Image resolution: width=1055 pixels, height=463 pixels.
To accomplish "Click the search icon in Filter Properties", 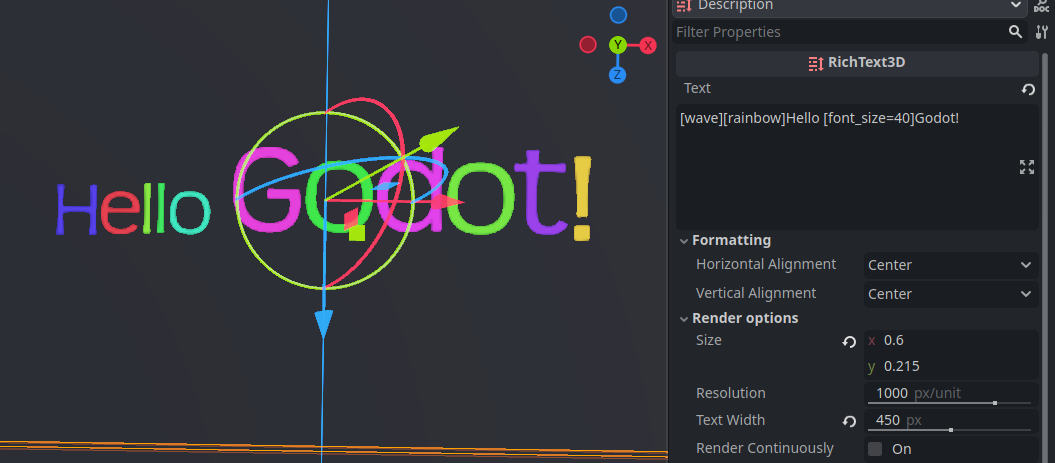I will pyautogui.click(x=1015, y=32).
